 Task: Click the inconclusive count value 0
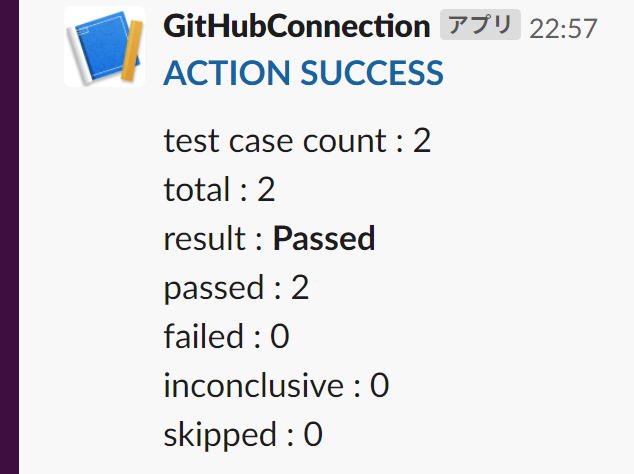pyautogui.click(x=379, y=386)
